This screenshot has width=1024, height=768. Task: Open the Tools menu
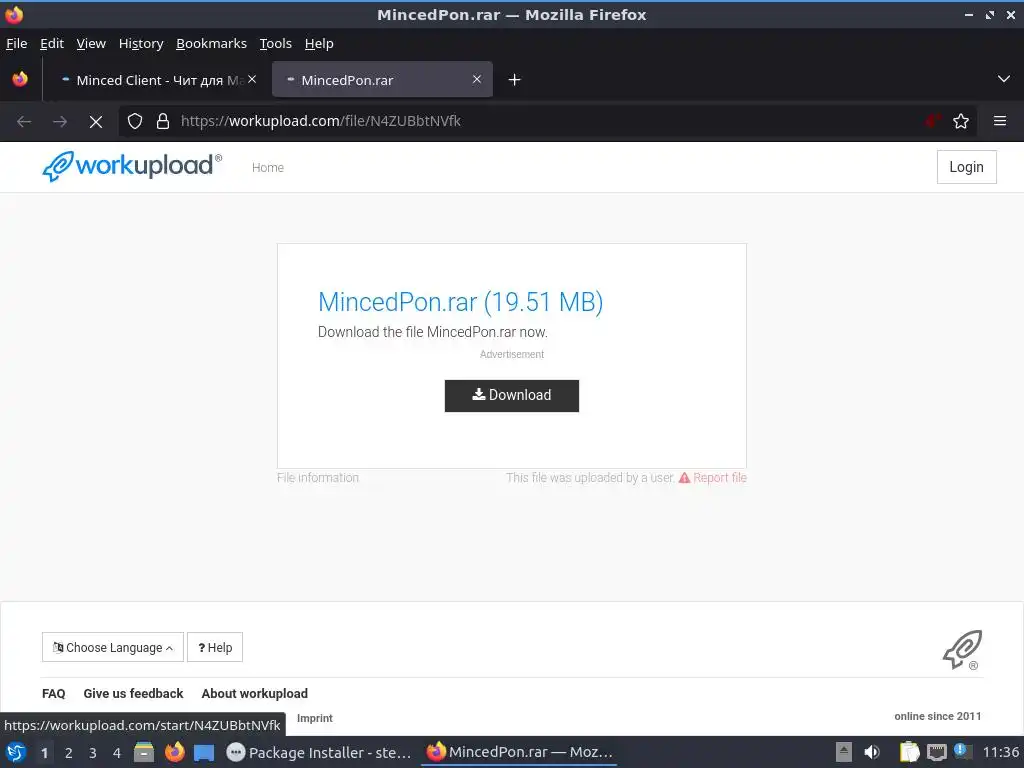(x=276, y=43)
